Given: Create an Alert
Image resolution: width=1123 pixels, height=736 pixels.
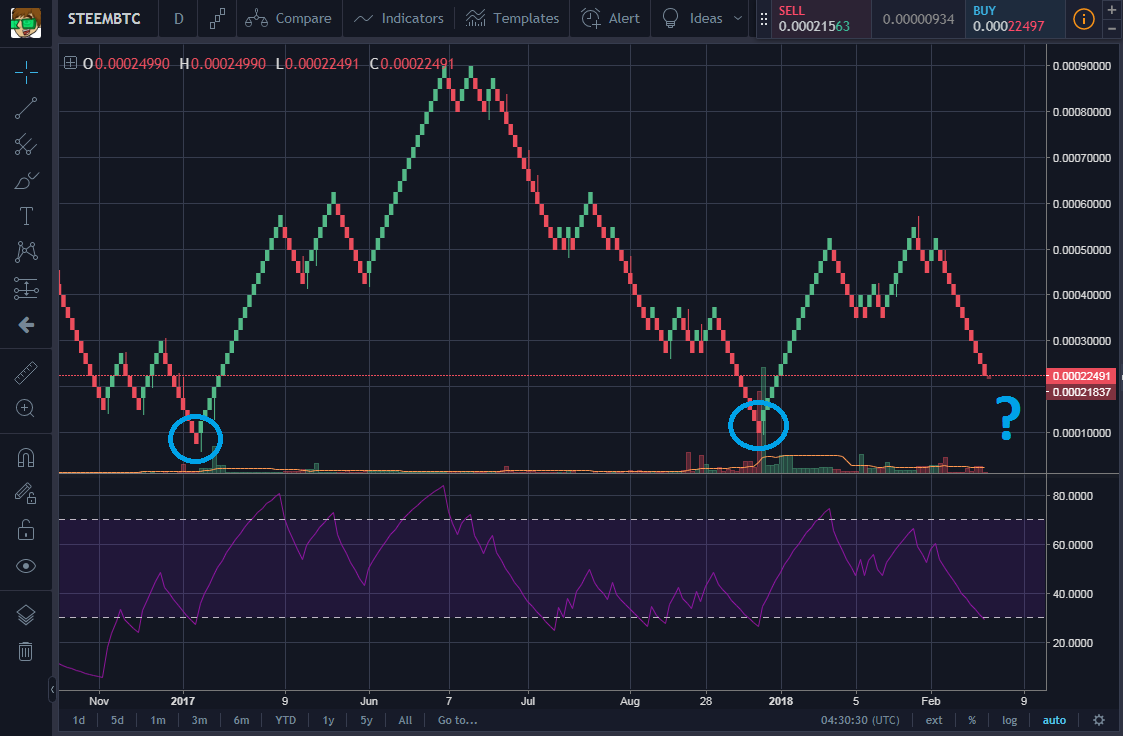Looking at the screenshot, I should coord(610,19).
